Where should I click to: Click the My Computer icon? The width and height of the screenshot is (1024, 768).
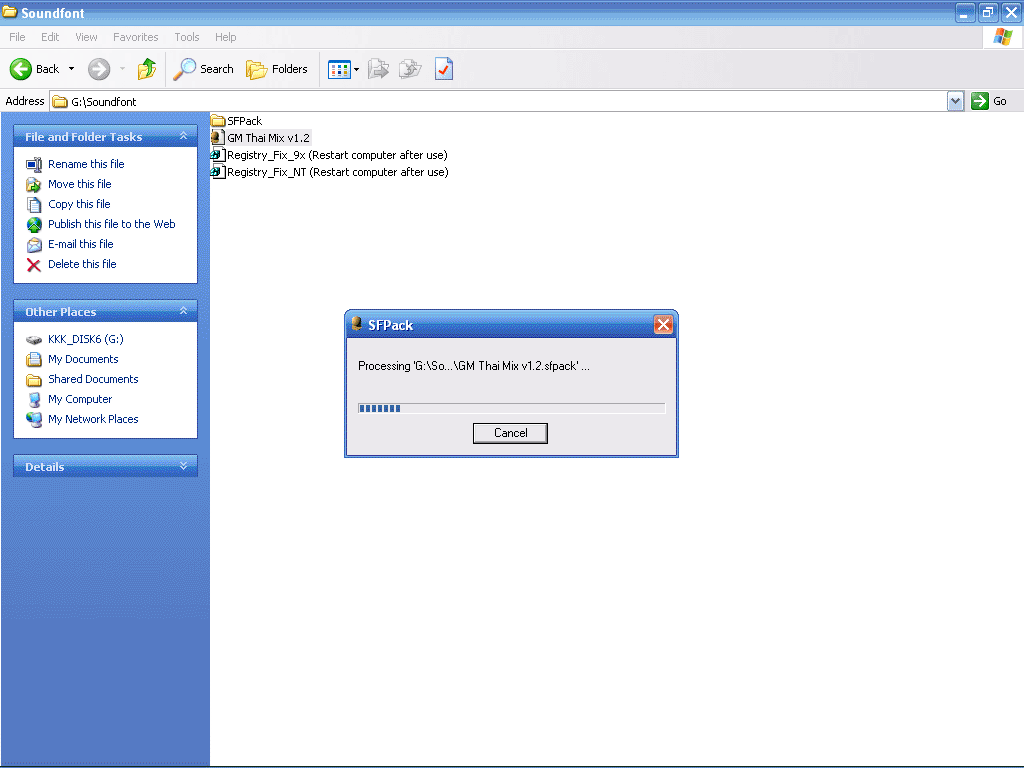pyautogui.click(x=34, y=400)
